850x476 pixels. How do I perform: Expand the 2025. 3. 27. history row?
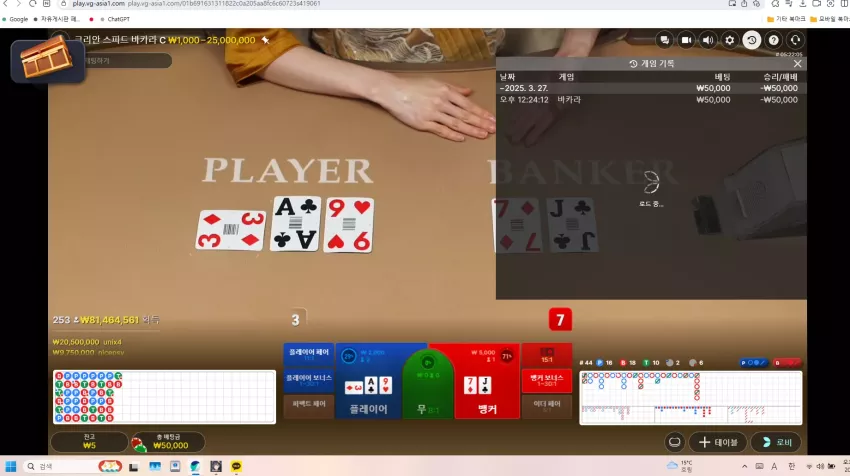[x=649, y=88]
